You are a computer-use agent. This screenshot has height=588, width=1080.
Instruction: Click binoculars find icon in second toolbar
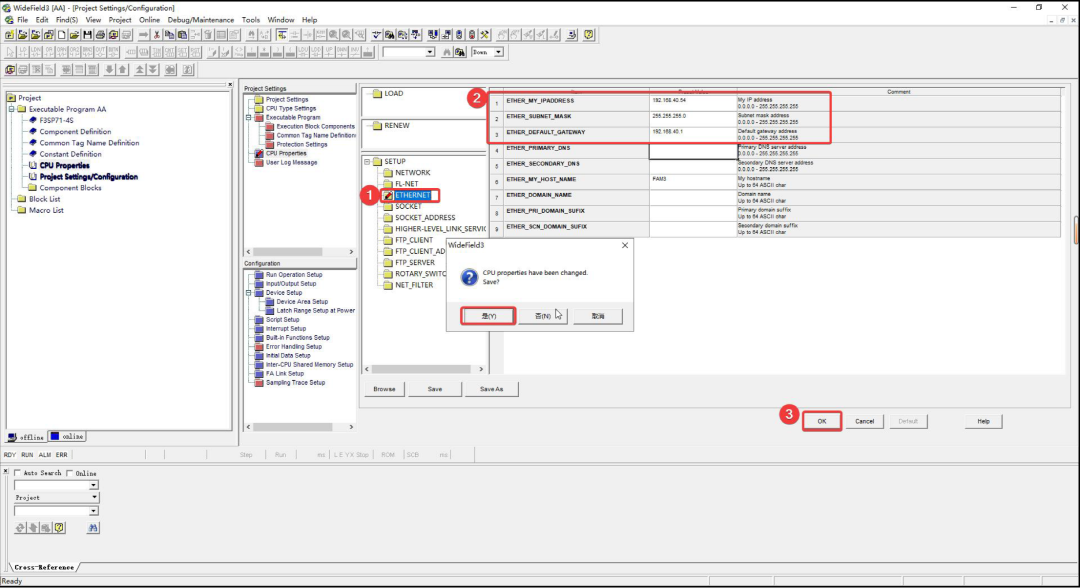click(447, 52)
